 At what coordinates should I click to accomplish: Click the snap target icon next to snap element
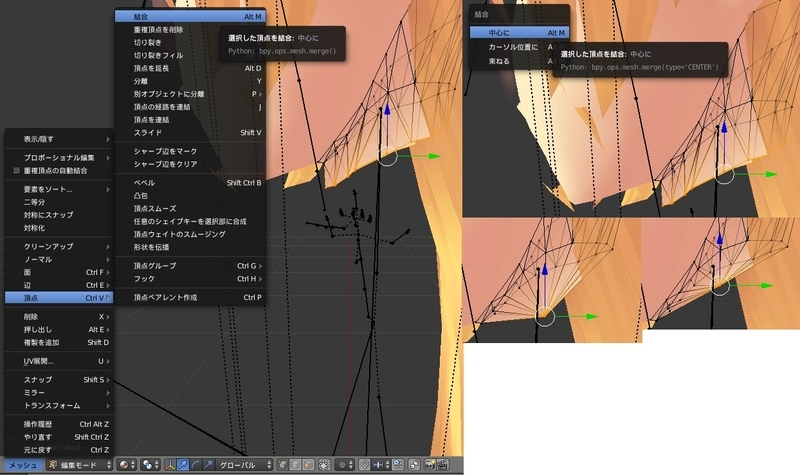tap(398, 465)
